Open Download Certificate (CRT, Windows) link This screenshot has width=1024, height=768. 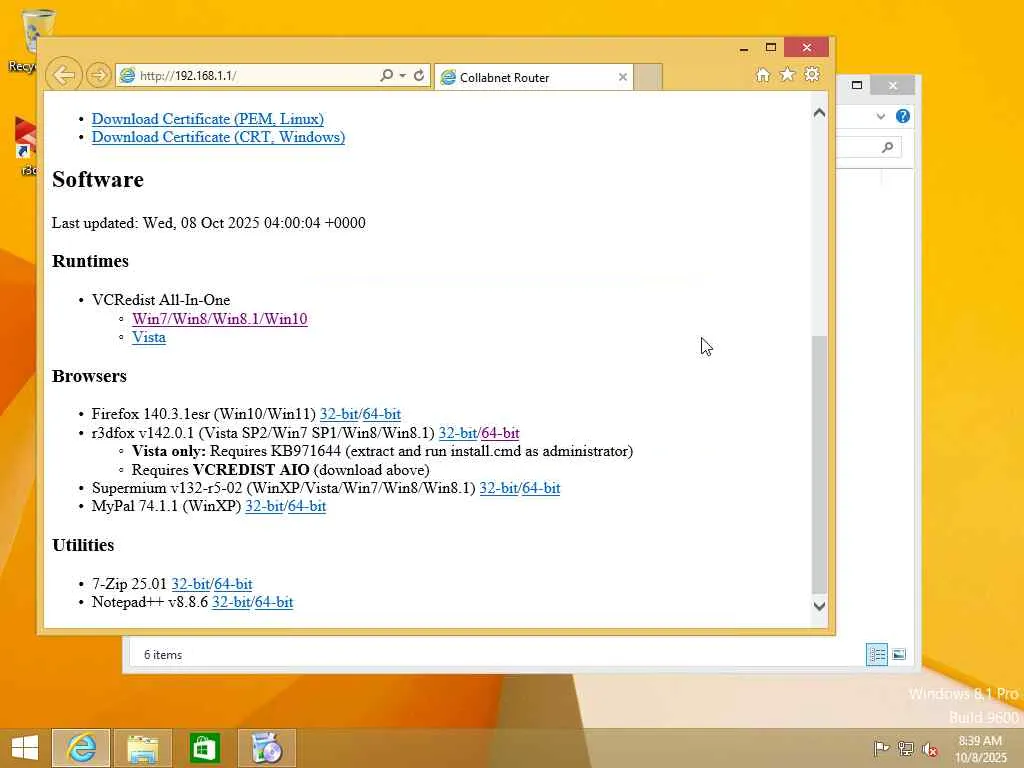(x=218, y=137)
